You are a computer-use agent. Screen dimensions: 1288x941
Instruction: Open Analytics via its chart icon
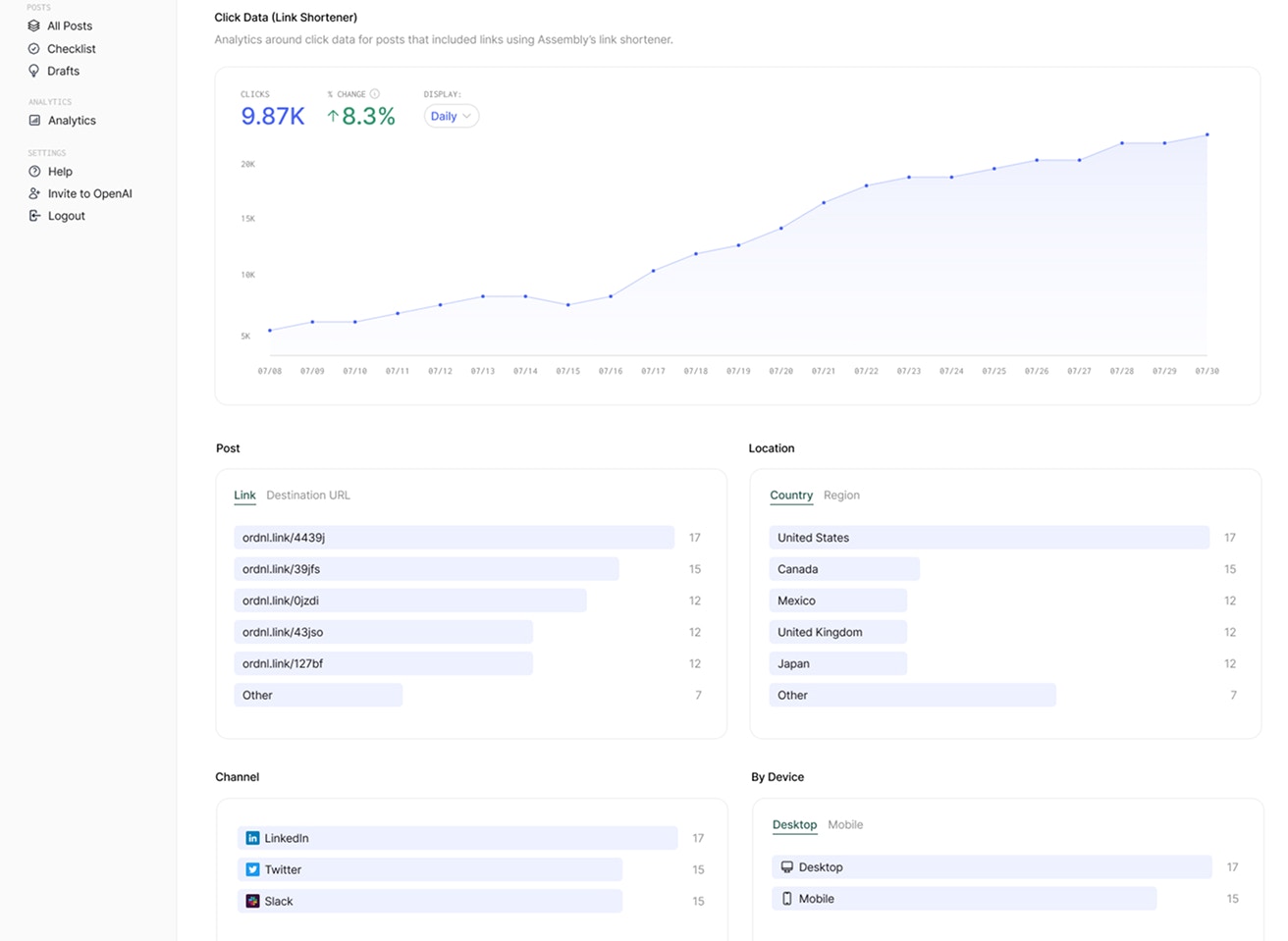pos(33,120)
